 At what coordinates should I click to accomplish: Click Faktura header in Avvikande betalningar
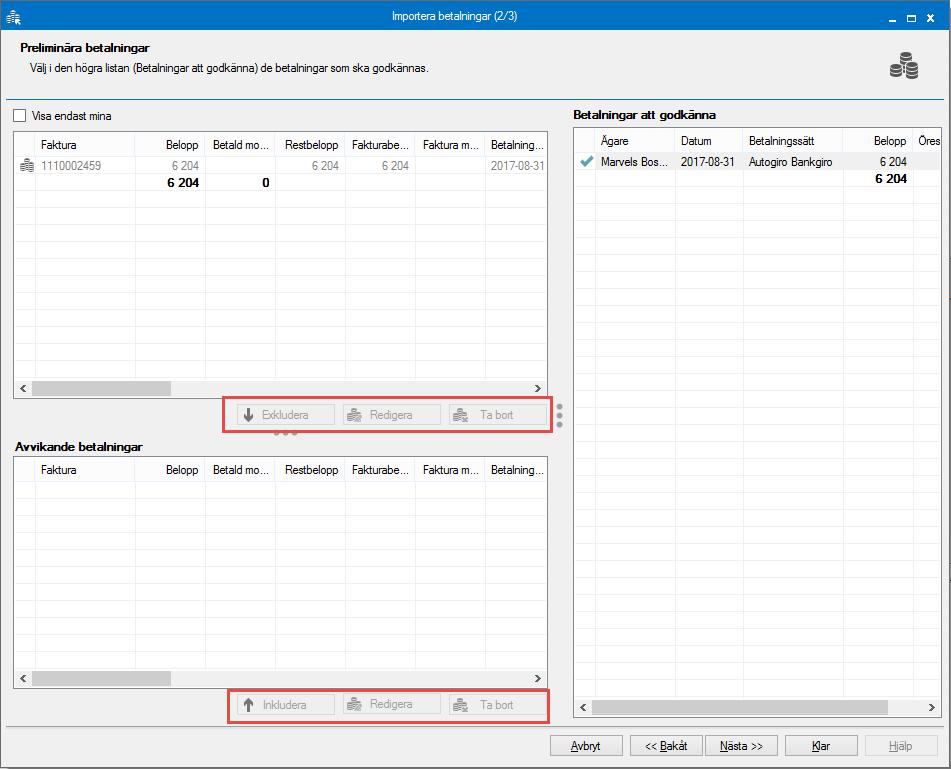(85, 470)
